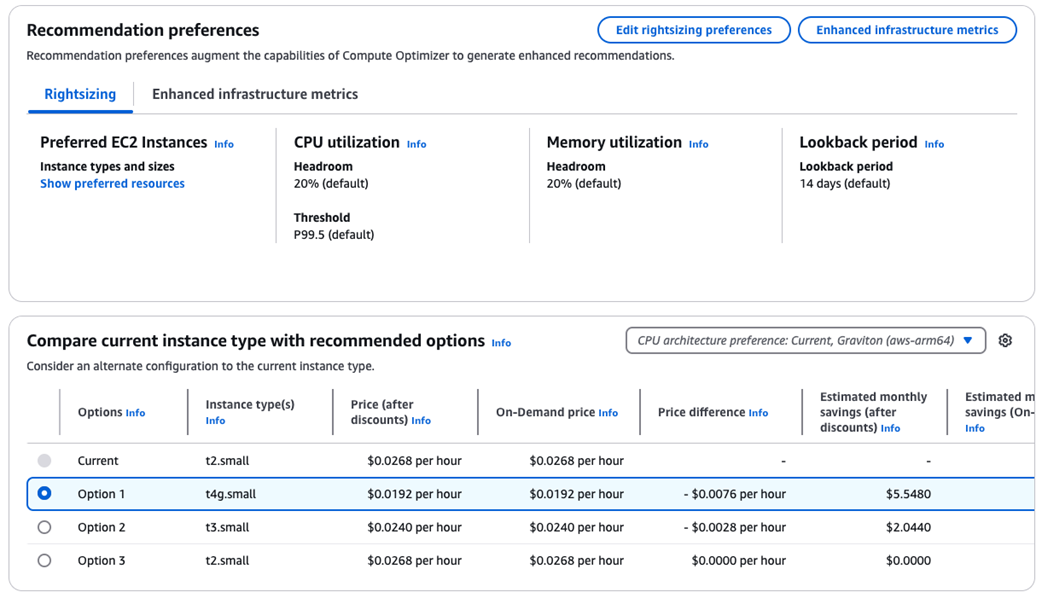The image size is (1042, 598).
Task: Click Info in Price difference column header
Action: tap(758, 413)
